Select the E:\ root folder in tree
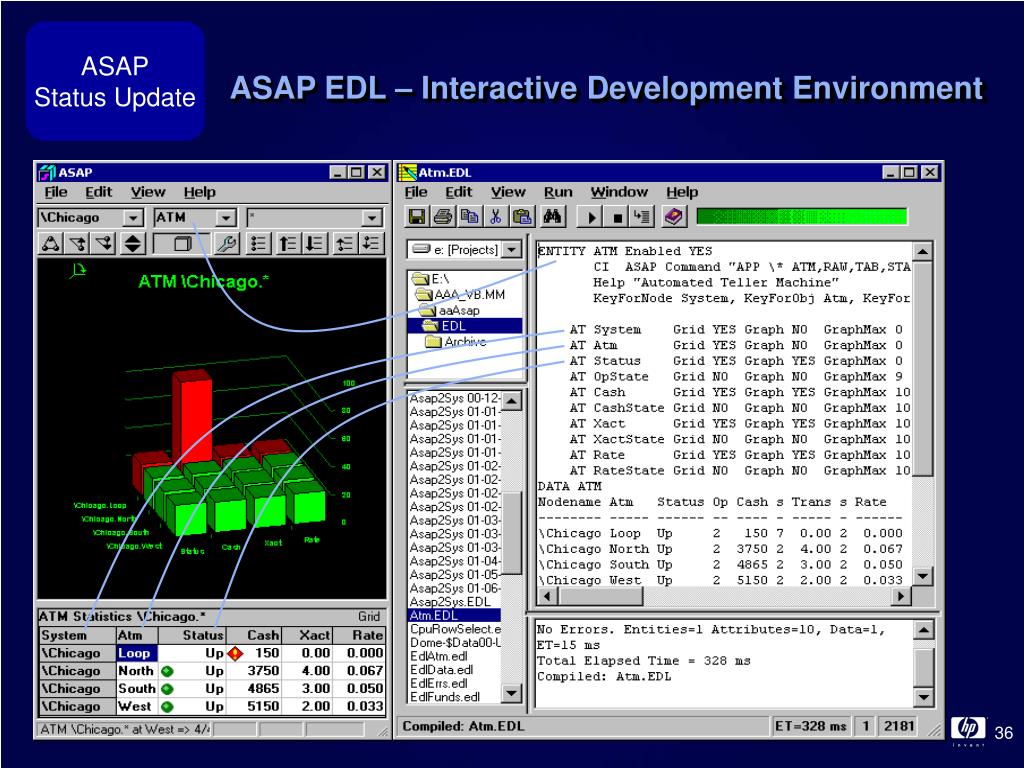Screen dimensions: 1024x768 coord(431,279)
